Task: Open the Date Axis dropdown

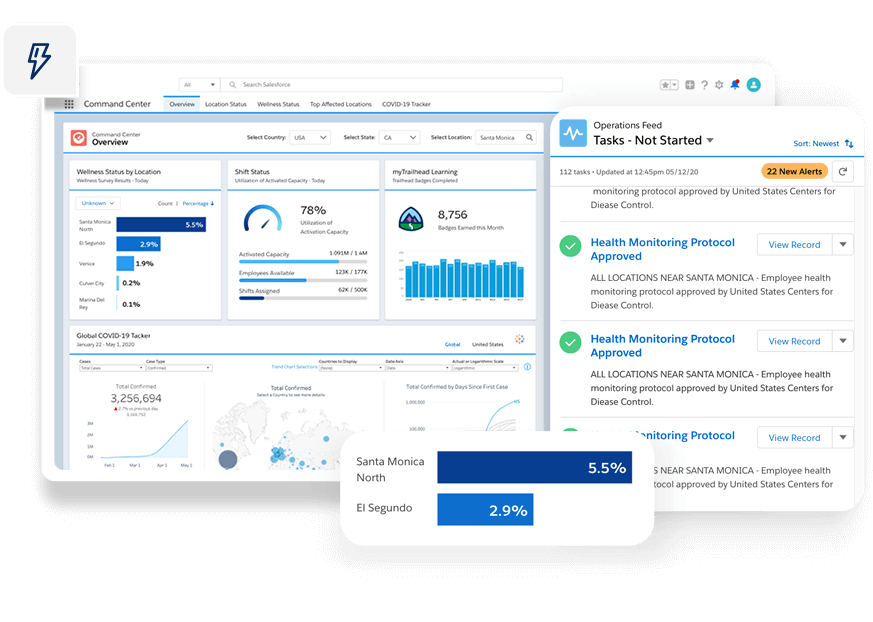Action: (x=418, y=368)
